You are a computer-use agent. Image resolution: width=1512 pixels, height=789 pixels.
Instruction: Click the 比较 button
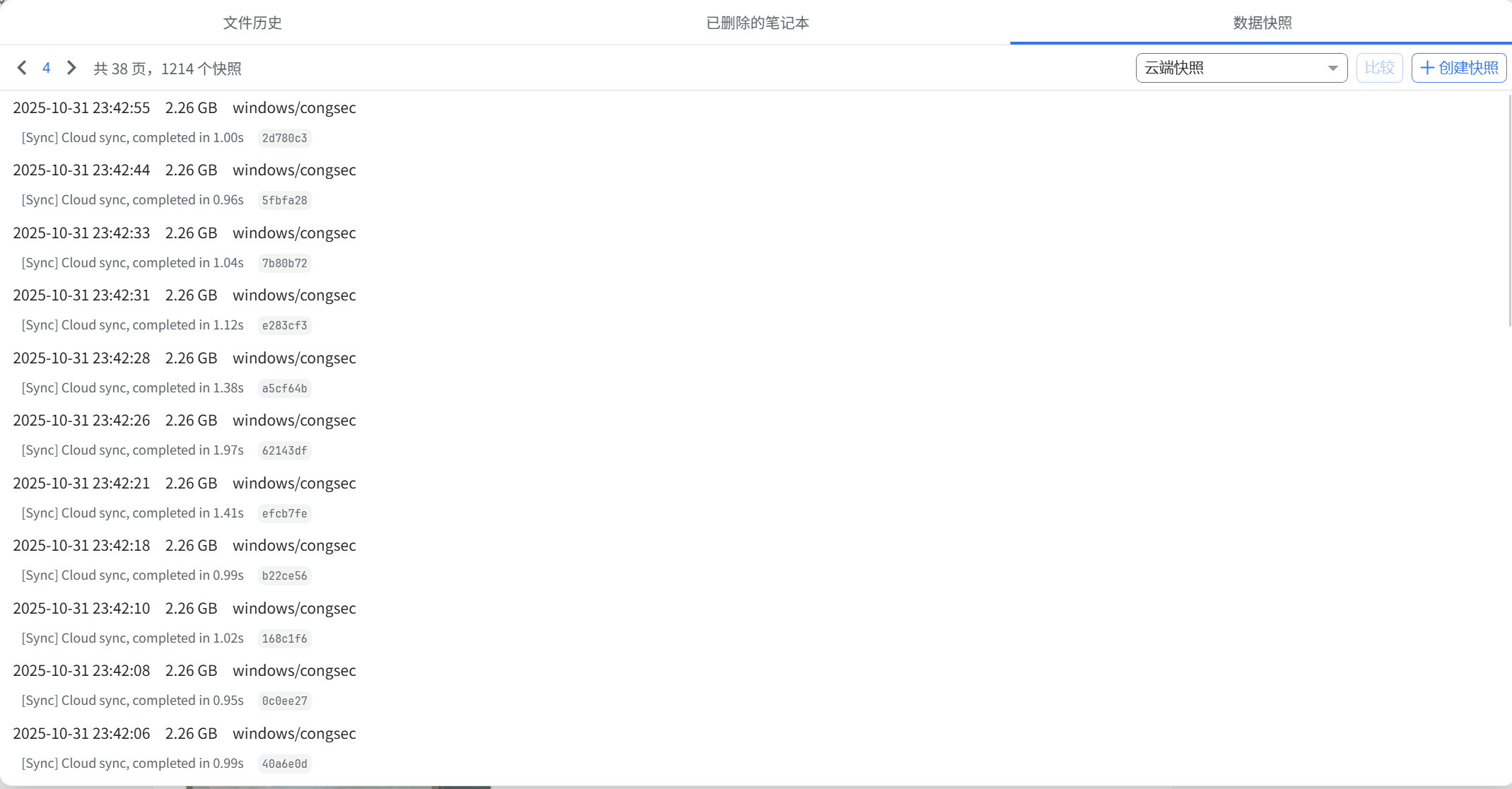[x=1379, y=67]
